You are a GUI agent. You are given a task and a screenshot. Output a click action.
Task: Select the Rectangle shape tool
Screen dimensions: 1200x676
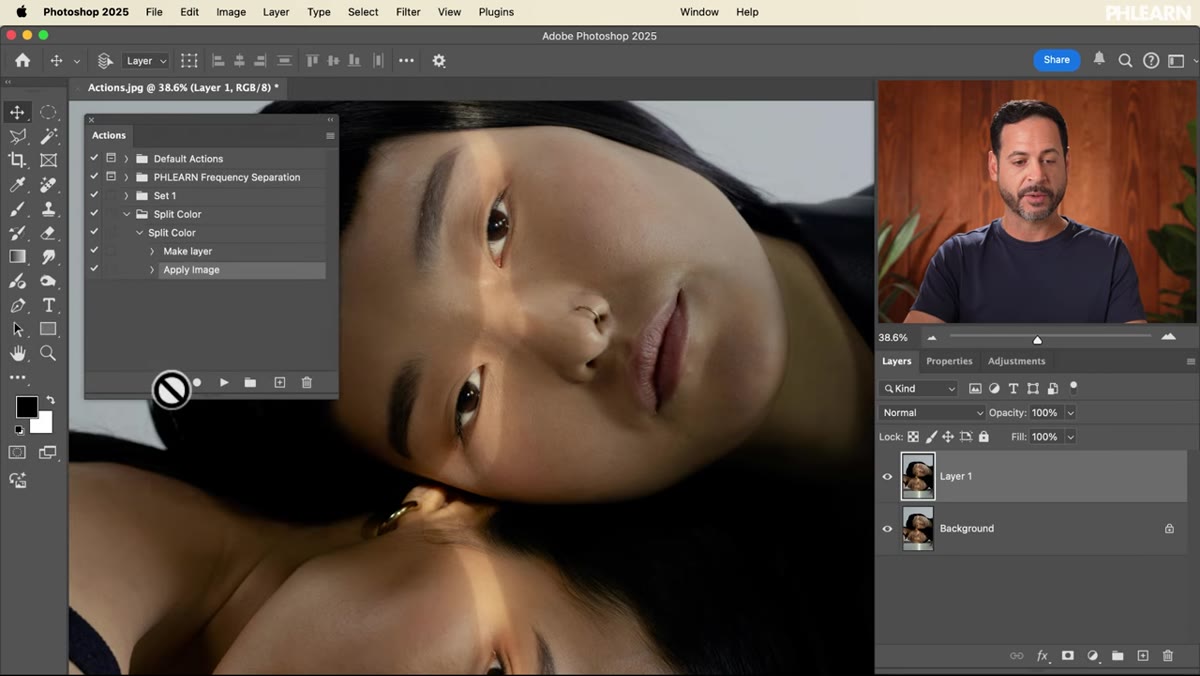tap(48, 329)
